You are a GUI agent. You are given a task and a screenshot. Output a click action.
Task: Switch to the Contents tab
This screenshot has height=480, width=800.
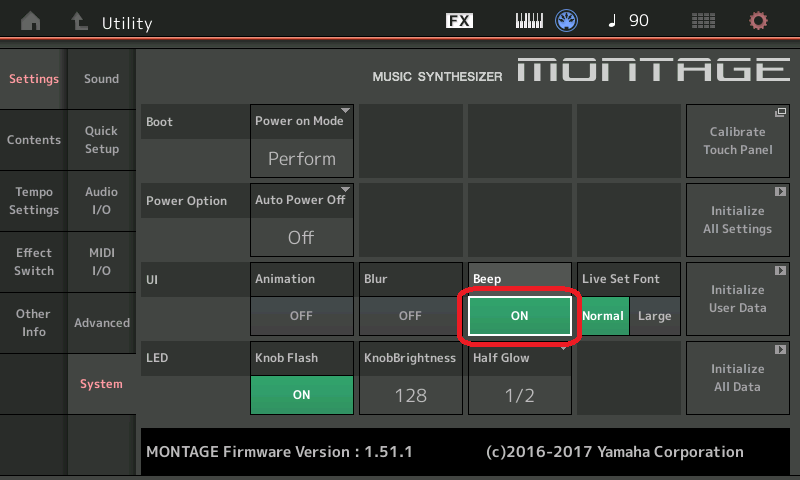point(34,140)
